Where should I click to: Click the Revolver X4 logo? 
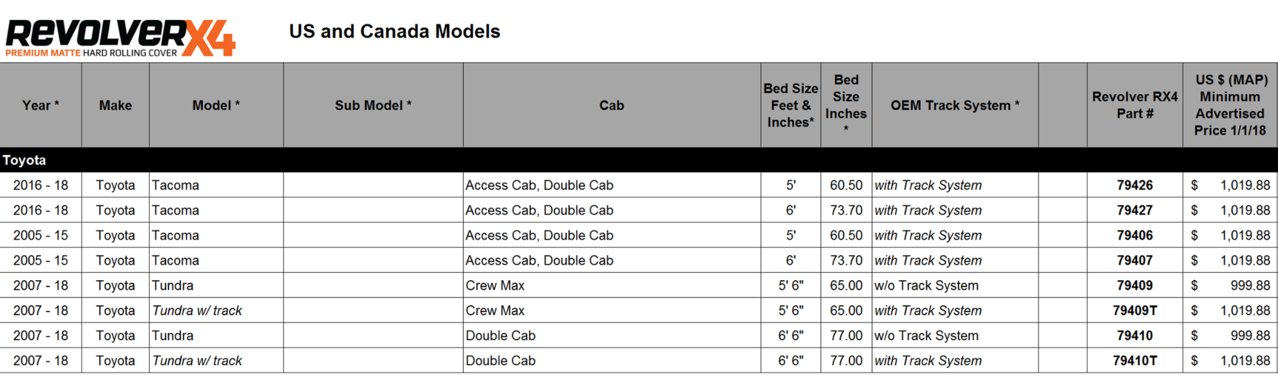pyautogui.click(x=121, y=35)
